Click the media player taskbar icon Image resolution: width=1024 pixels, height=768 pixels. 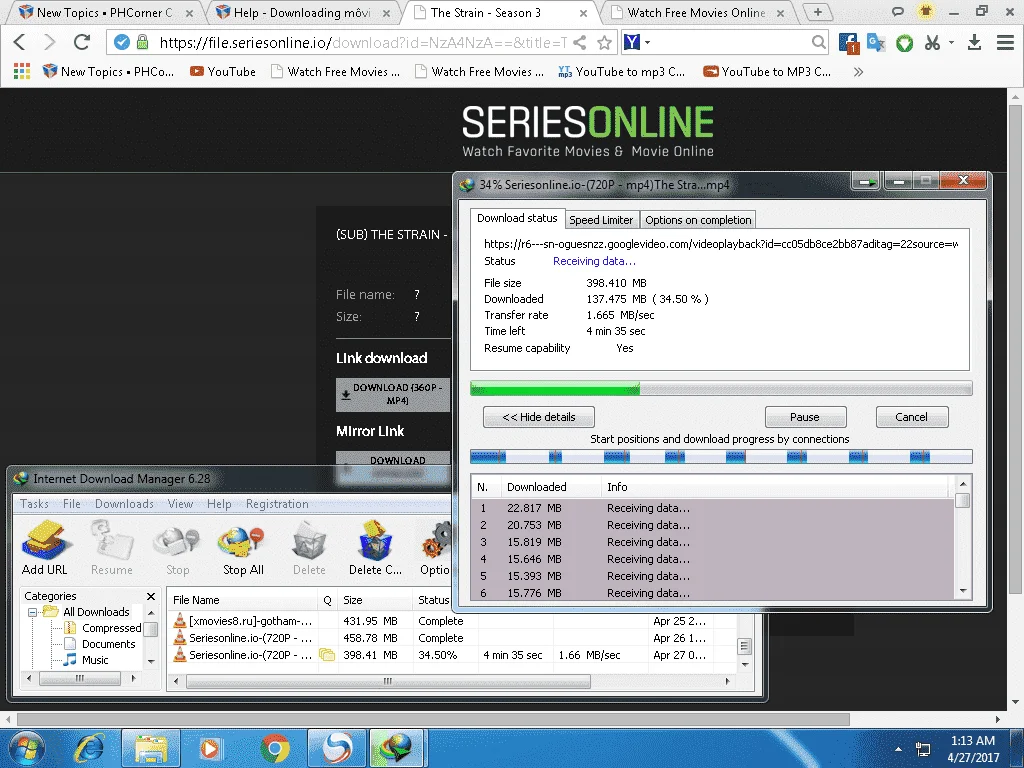click(x=211, y=749)
